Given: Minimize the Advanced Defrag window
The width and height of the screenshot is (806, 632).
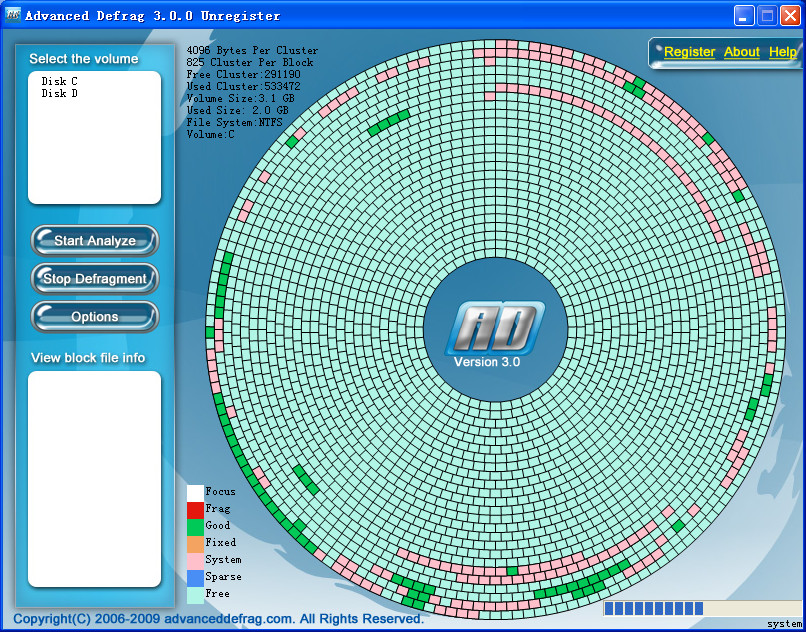Looking at the screenshot, I should pos(743,16).
